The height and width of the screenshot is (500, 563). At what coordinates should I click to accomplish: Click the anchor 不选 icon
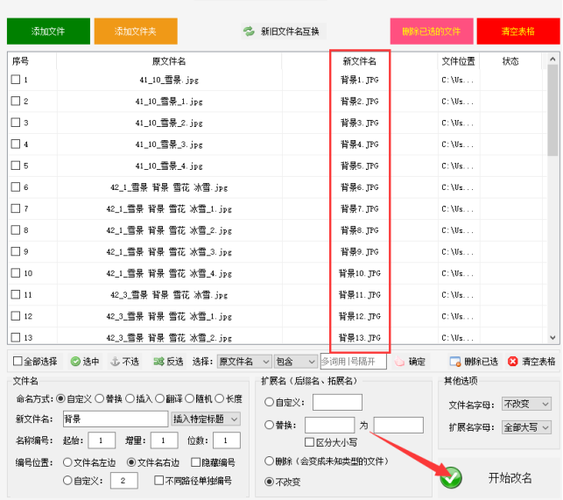pyautogui.click(x=115, y=361)
